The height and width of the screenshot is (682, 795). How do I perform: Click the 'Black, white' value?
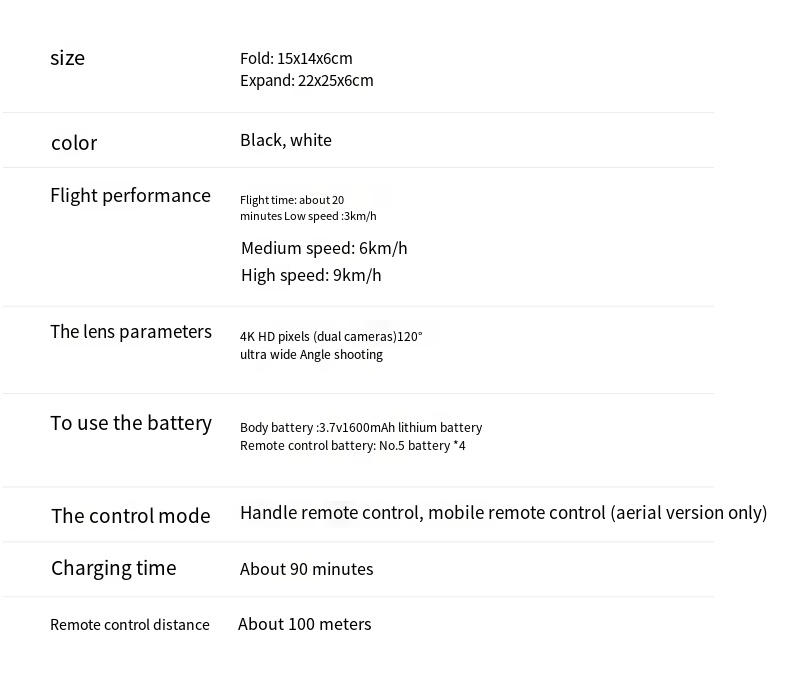285,140
